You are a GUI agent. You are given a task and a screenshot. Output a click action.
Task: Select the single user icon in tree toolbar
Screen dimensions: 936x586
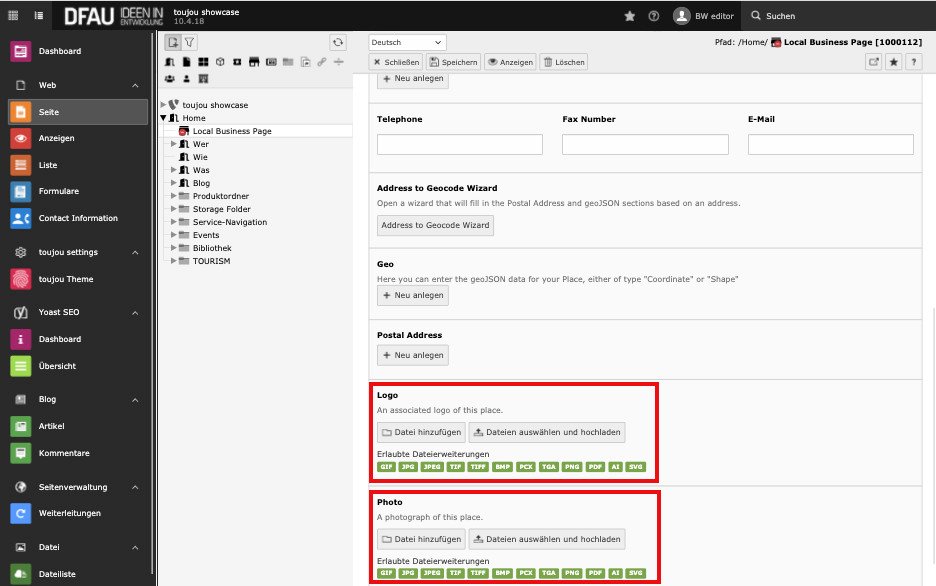tap(187, 79)
